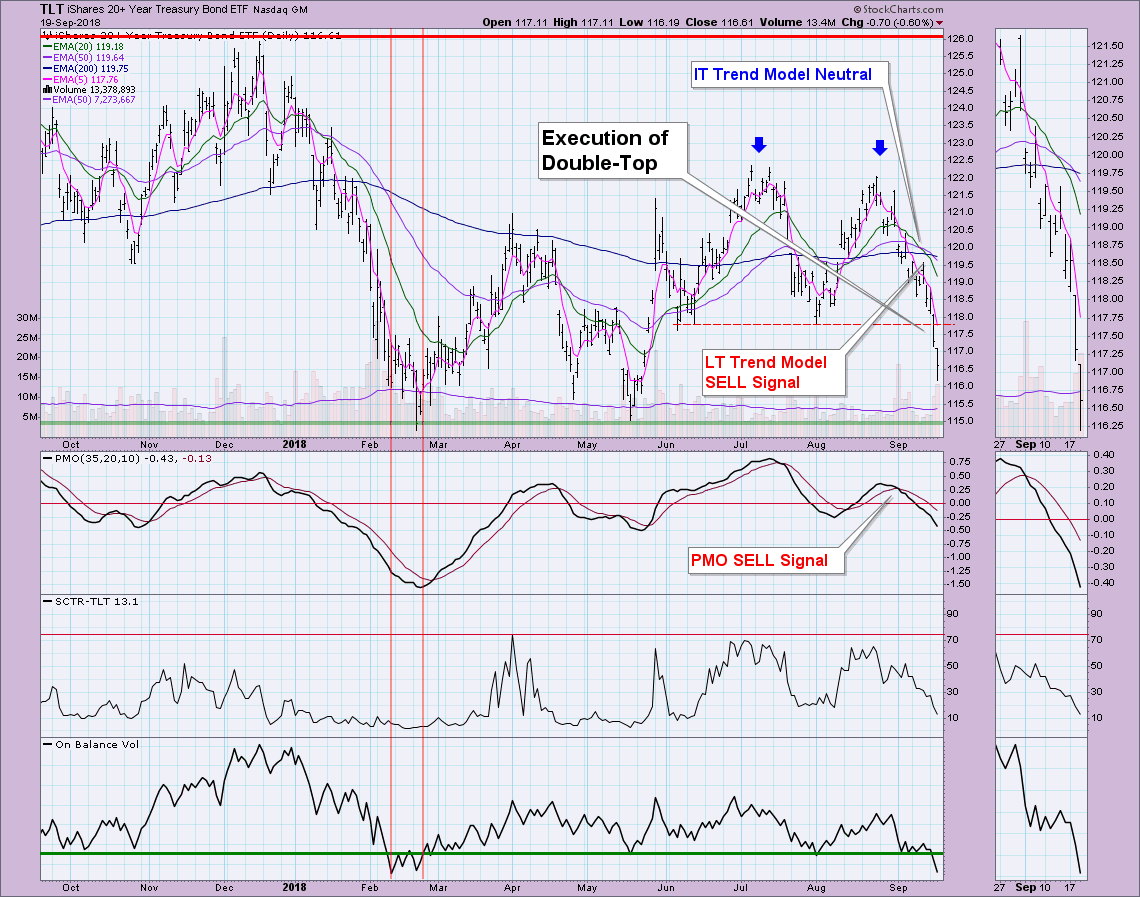Click the LT Trend Model SELL Signal annotation

(x=774, y=373)
